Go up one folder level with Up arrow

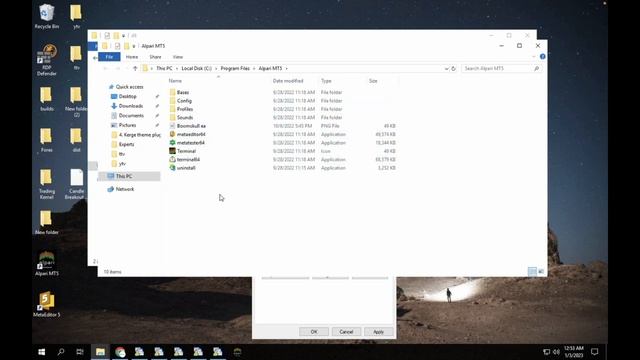tap(135, 69)
